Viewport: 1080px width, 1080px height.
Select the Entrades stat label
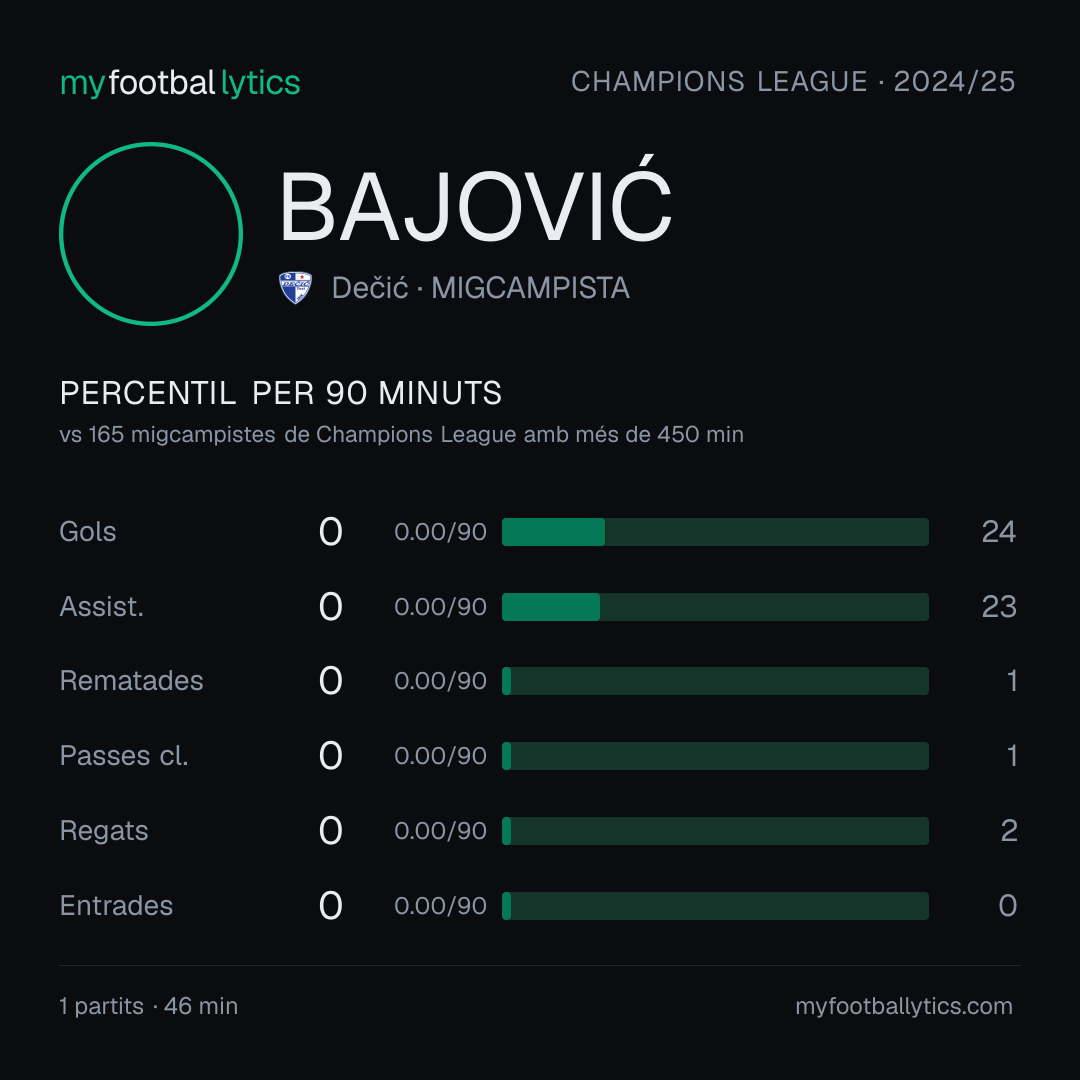(116, 906)
